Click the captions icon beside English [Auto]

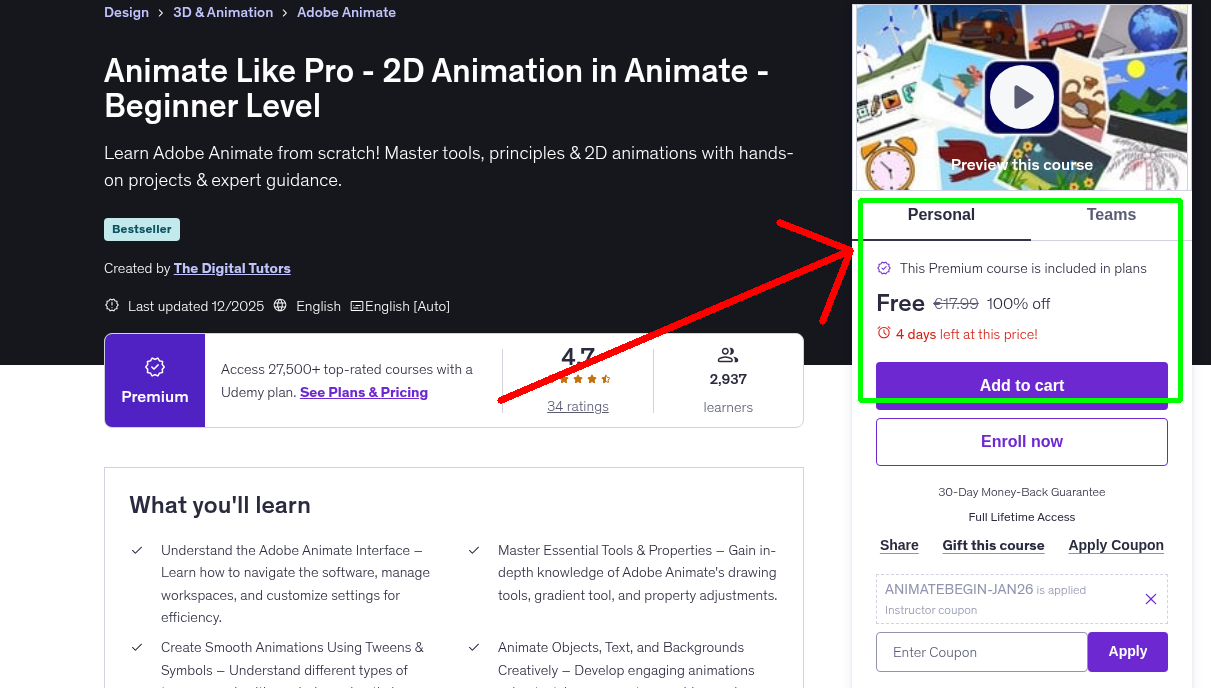click(x=356, y=306)
